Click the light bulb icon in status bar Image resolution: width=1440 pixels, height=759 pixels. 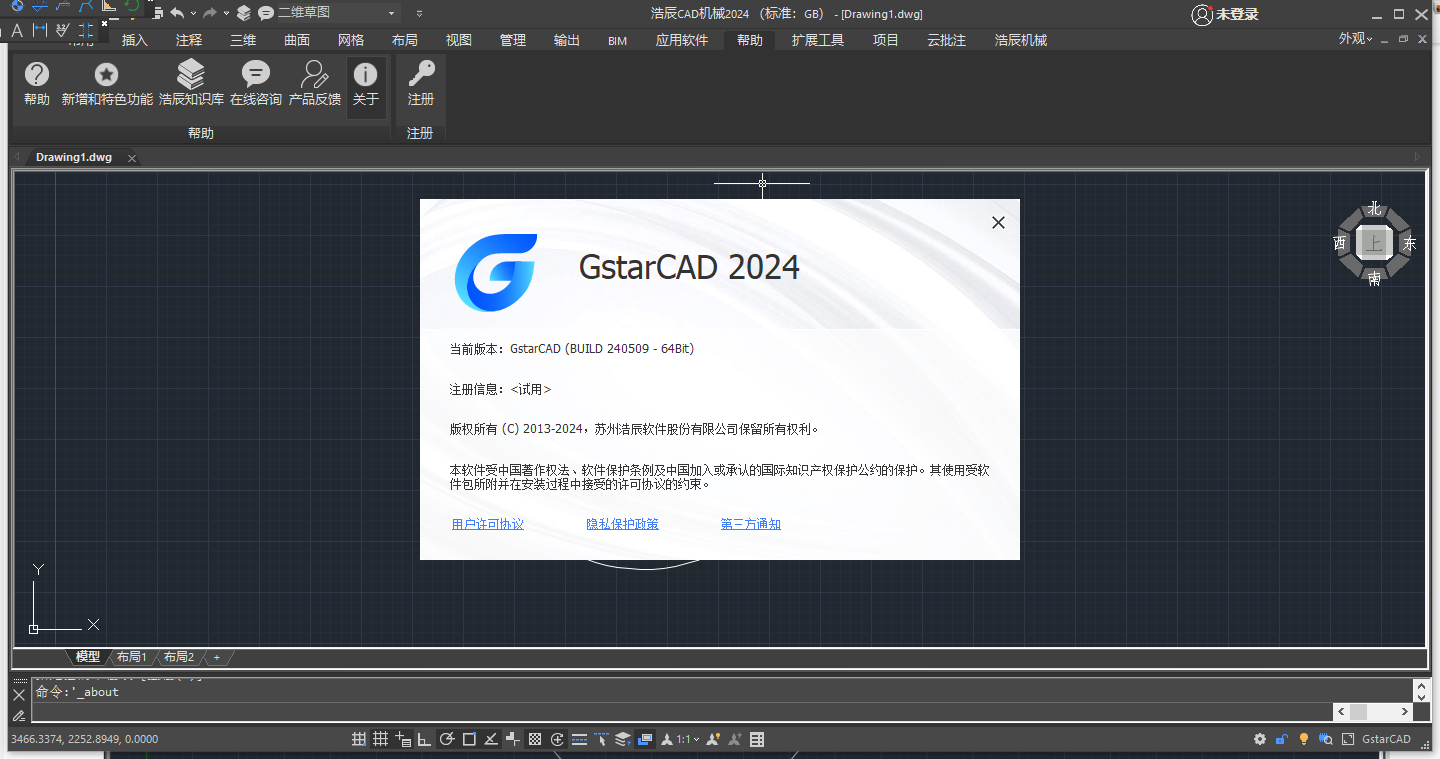click(x=1304, y=739)
